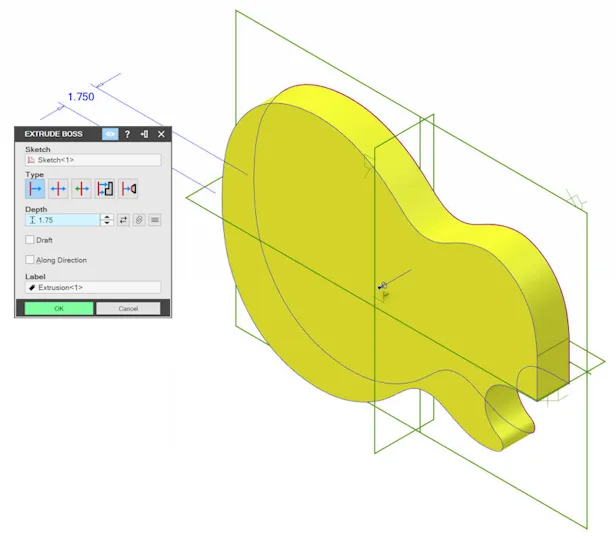The image size is (616, 537).
Task: Click the Label field containing Extrusion<1>
Action: [93, 288]
